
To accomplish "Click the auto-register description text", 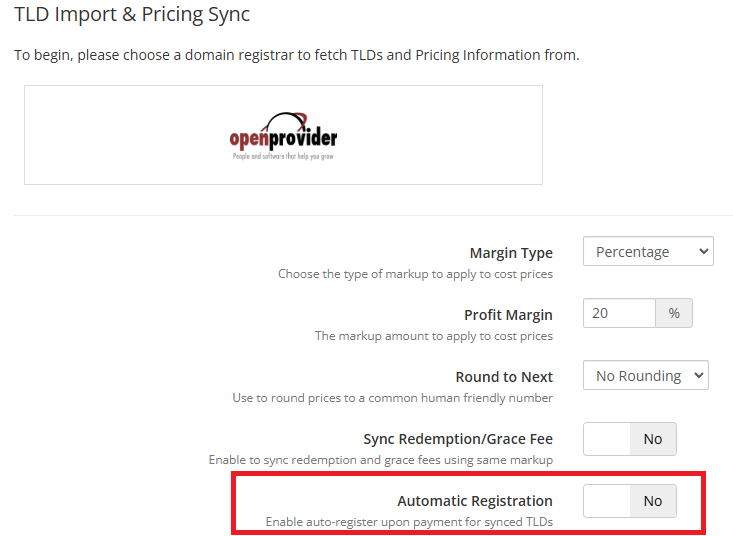I will pyautogui.click(x=409, y=522).
